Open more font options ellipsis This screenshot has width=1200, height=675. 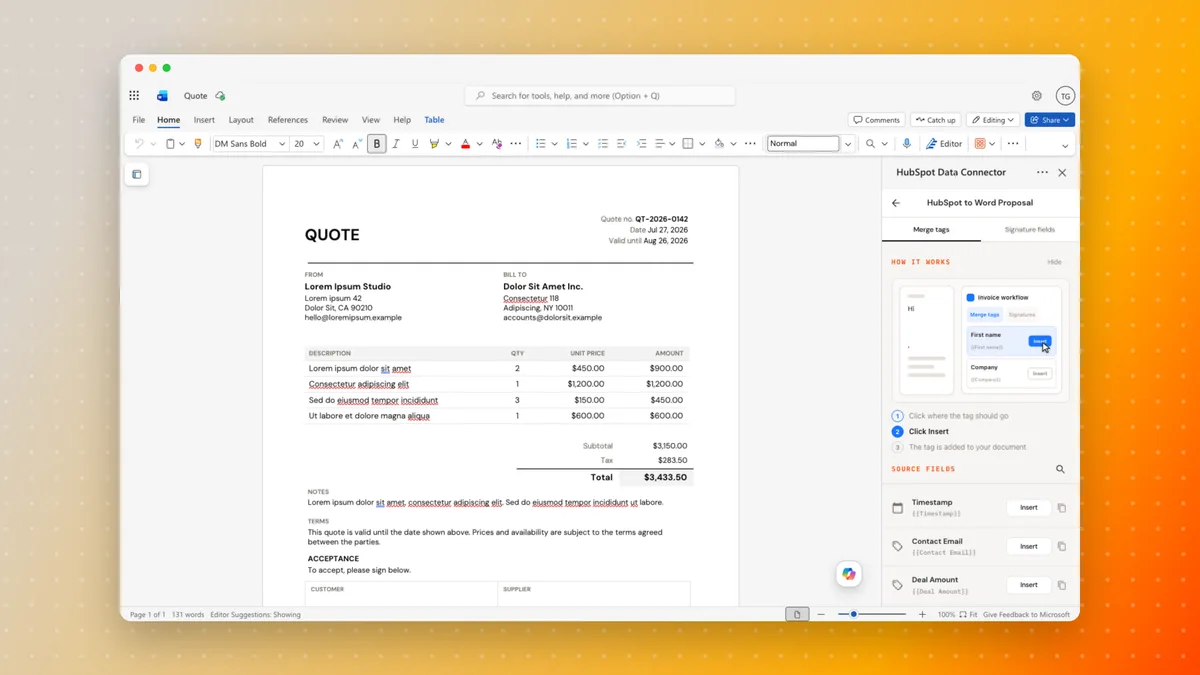click(516, 144)
